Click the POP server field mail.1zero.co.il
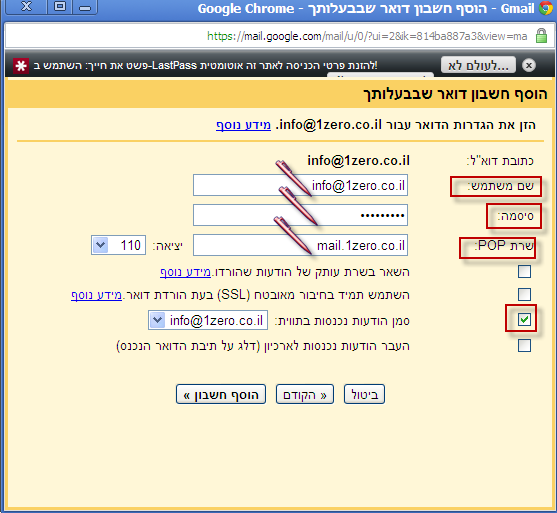The image size is (557, 513). (x=300, y=245)
